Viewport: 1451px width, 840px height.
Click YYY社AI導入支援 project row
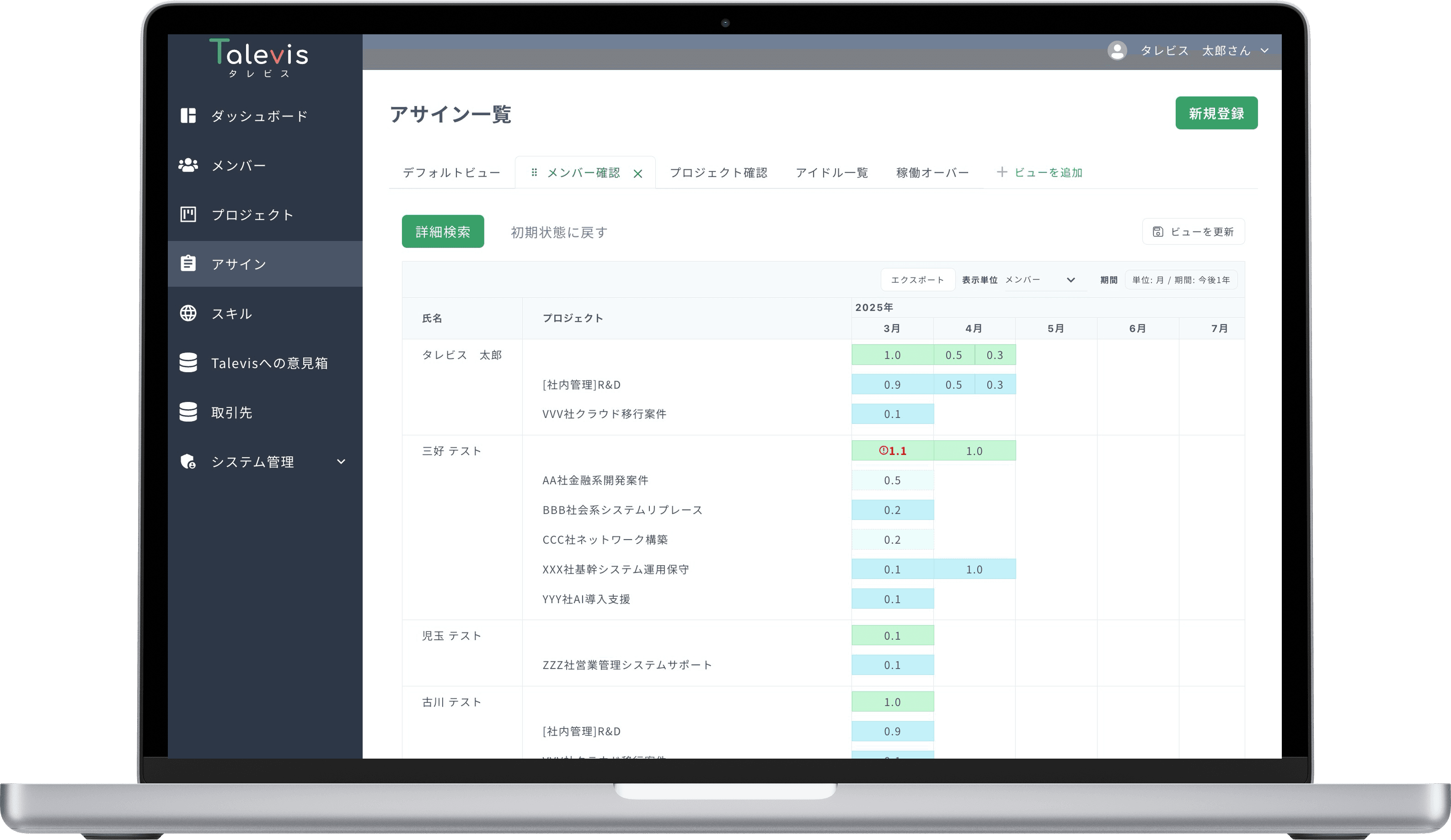pos(586,599)
